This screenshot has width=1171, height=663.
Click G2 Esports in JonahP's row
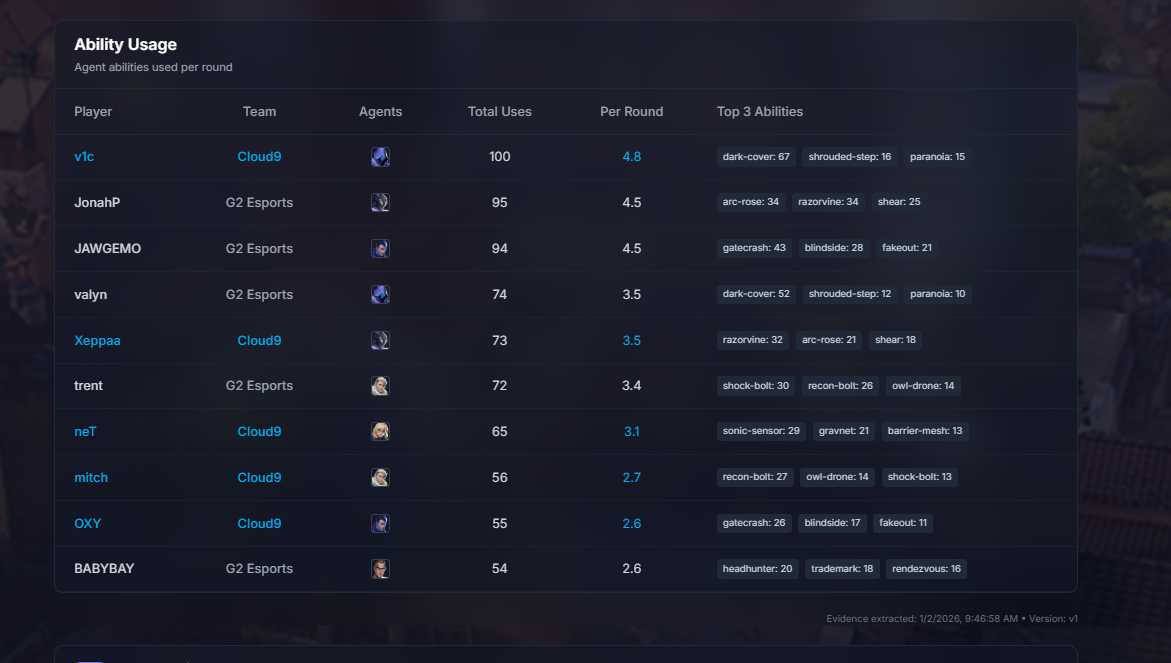point(259,202)
